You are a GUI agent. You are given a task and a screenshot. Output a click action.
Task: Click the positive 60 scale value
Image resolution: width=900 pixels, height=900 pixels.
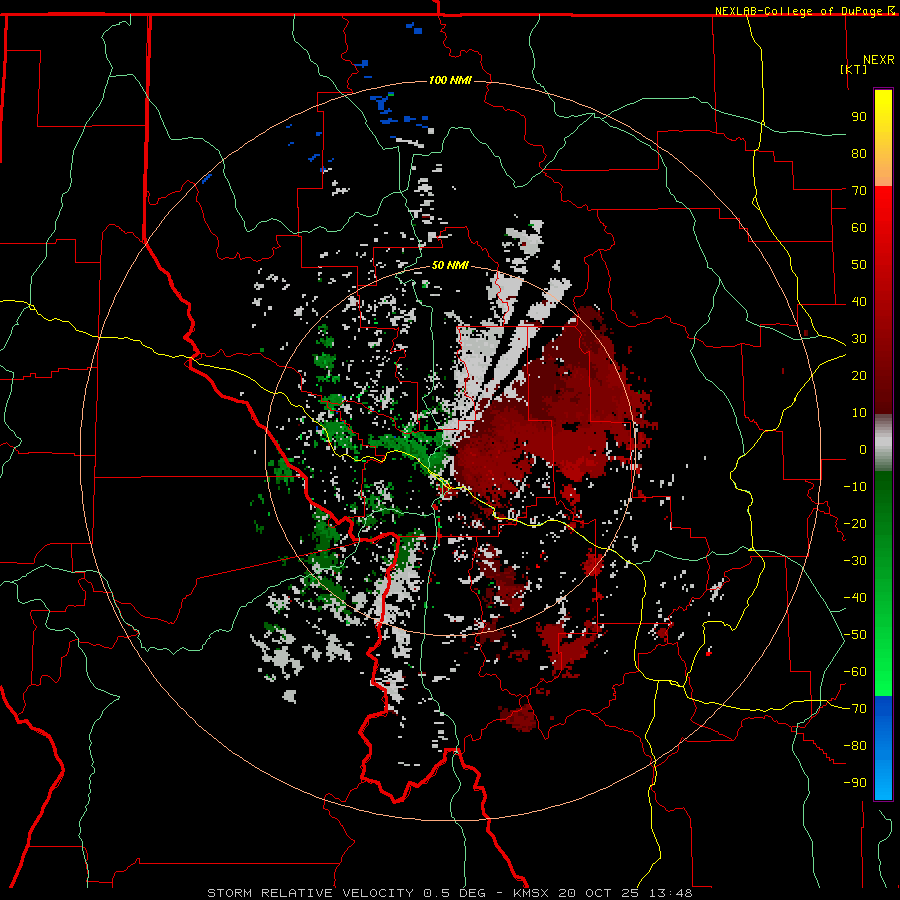pyautogui.click(x=859, y=227)
